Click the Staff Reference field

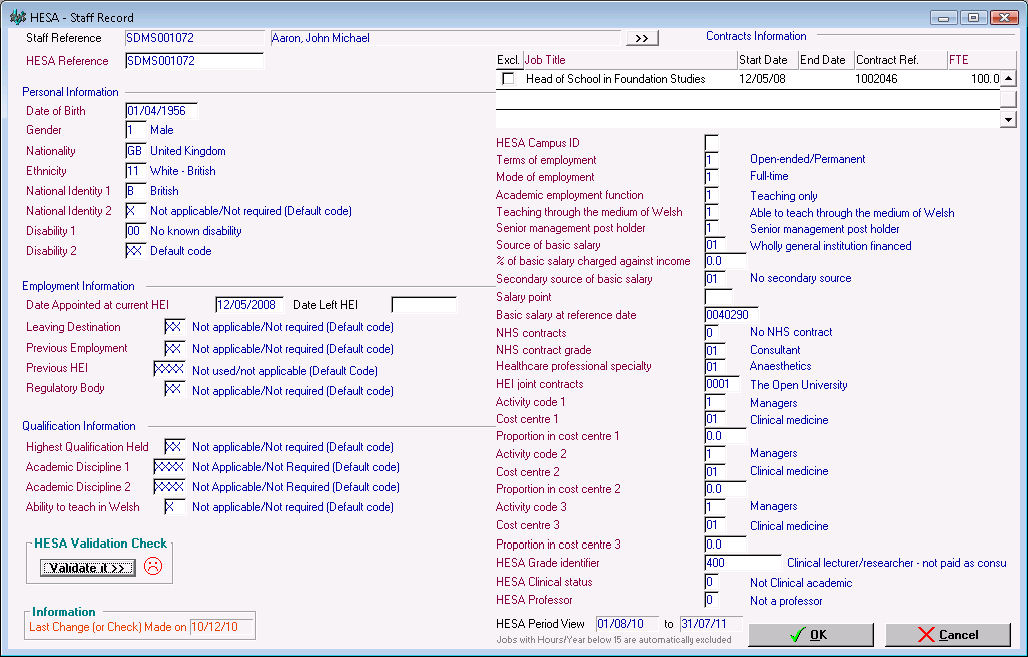[x=195, y=38]
